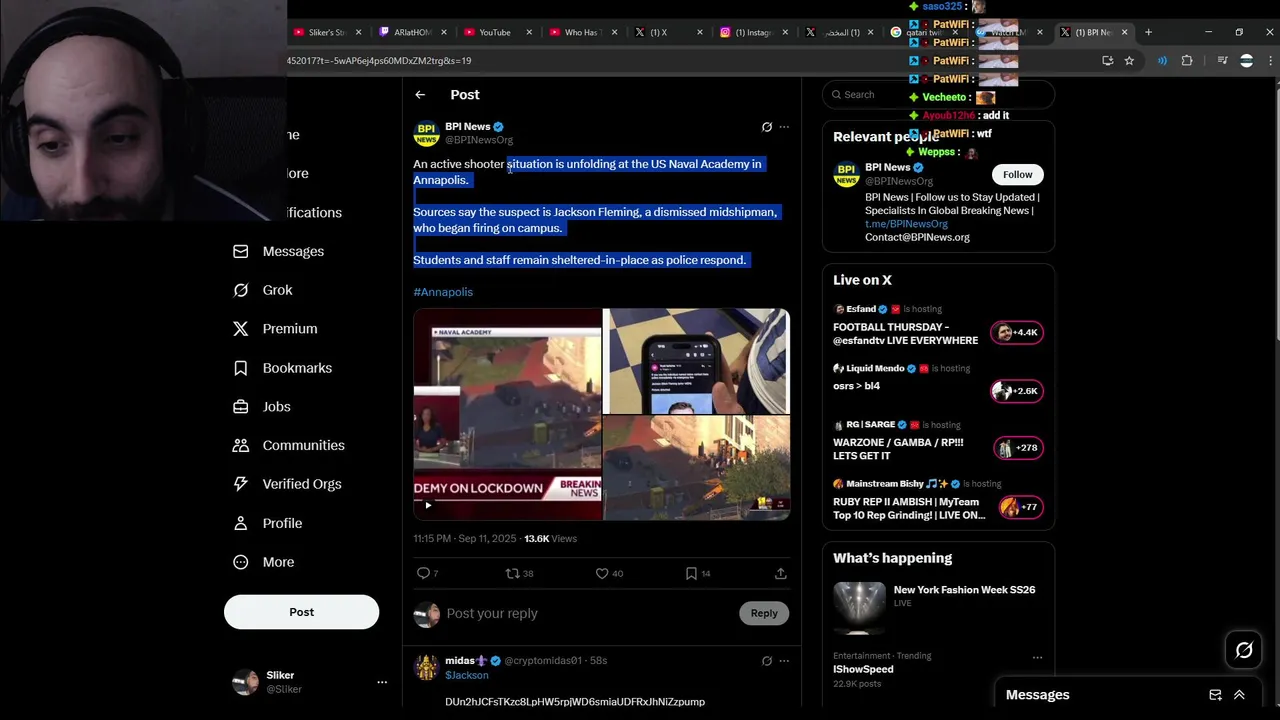Screen dimensions: 1280x720
Task: Open browser extensions puzzle icon
Action: [x=1187, y=60]
